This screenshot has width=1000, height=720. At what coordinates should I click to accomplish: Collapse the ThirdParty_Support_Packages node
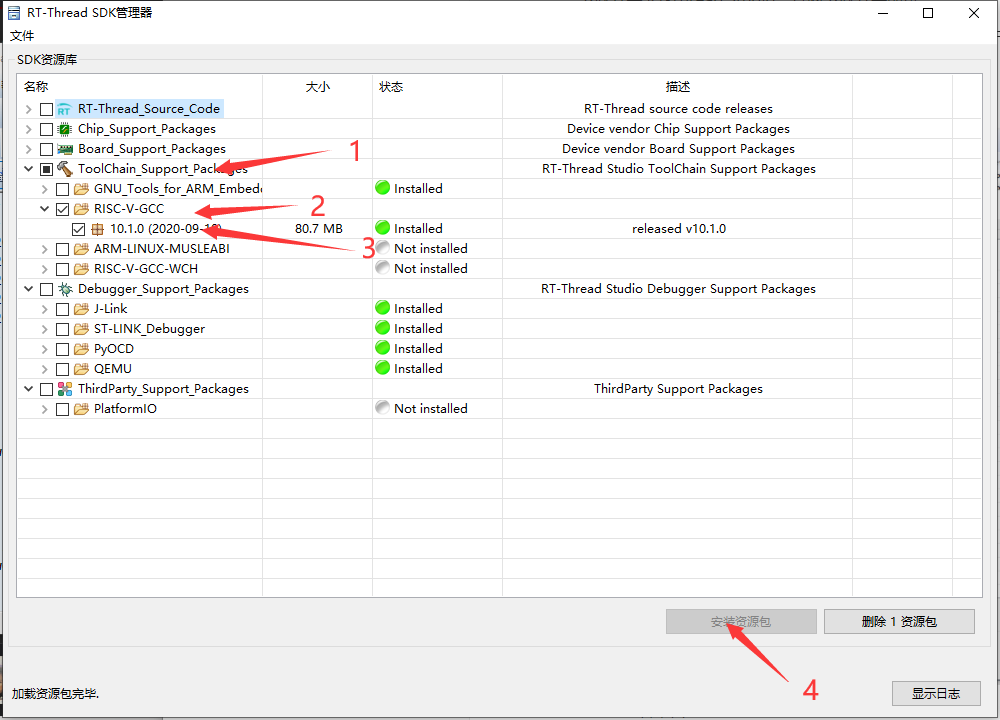29,389
